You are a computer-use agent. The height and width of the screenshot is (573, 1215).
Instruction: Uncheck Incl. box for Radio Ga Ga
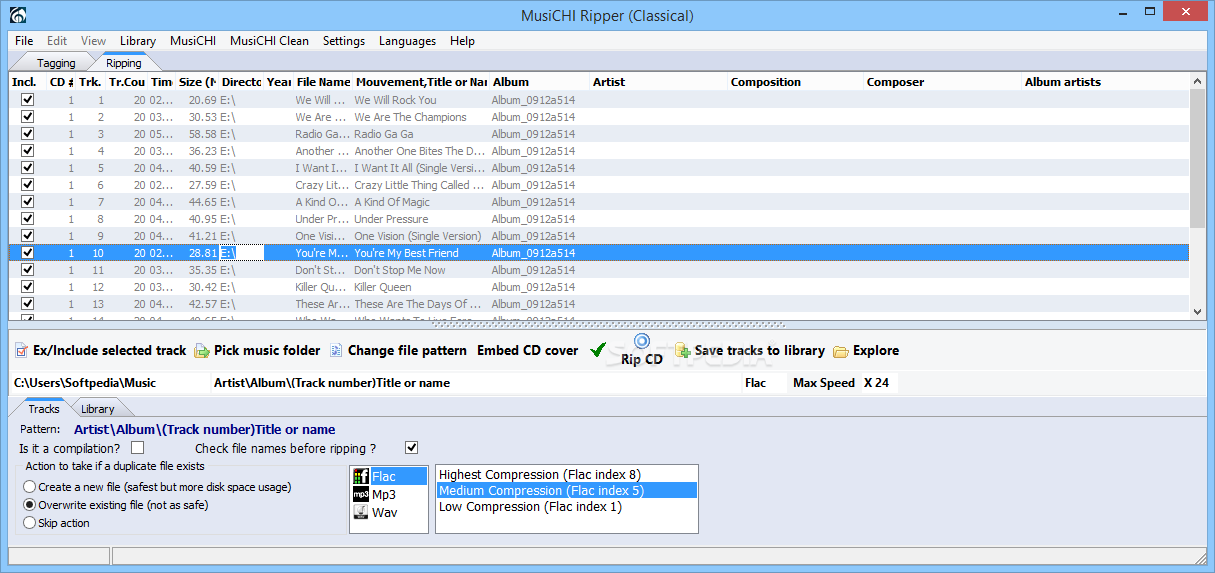[x=27, y=134]
